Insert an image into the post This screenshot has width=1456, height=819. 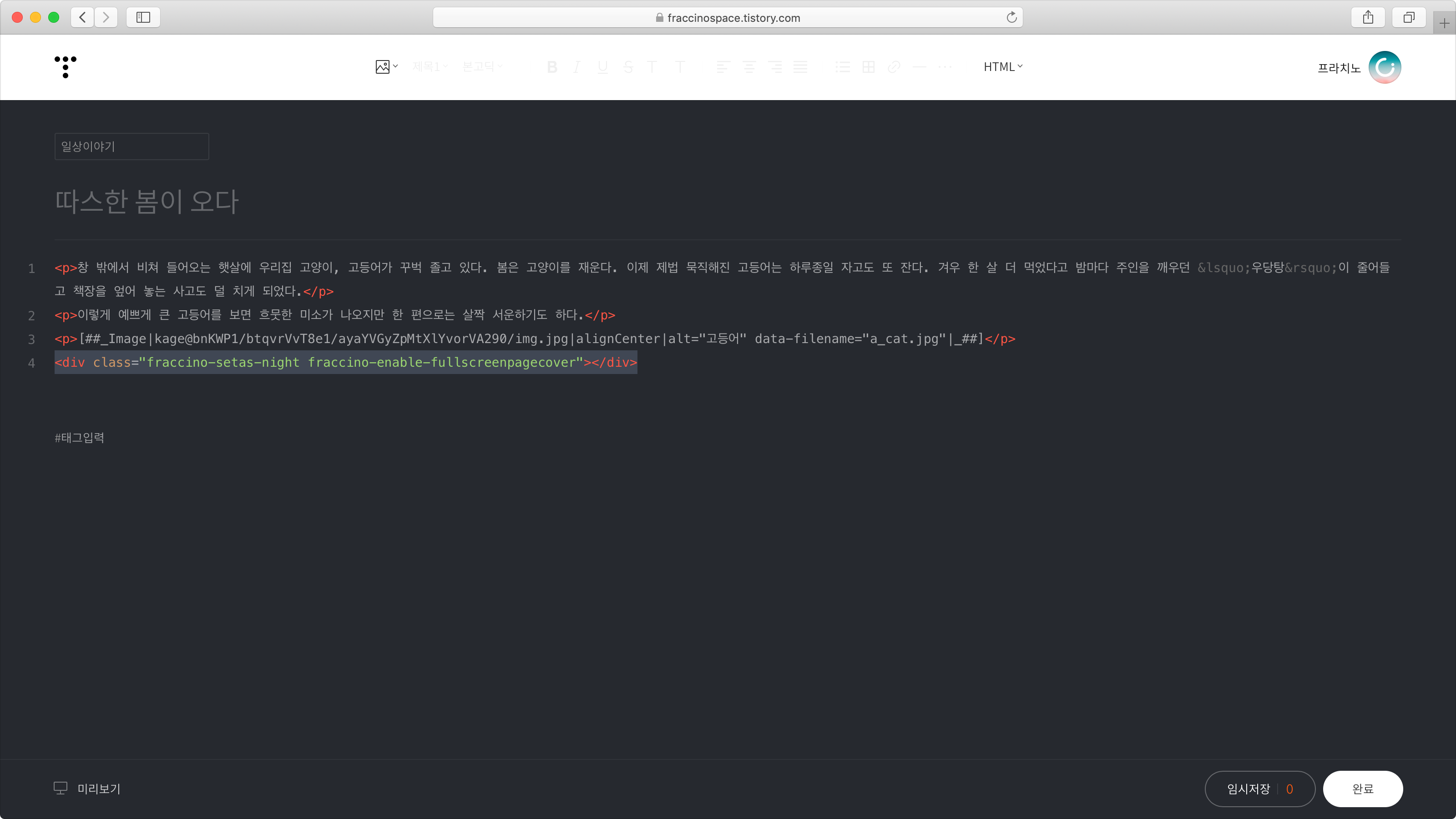(x=383, y=67)
